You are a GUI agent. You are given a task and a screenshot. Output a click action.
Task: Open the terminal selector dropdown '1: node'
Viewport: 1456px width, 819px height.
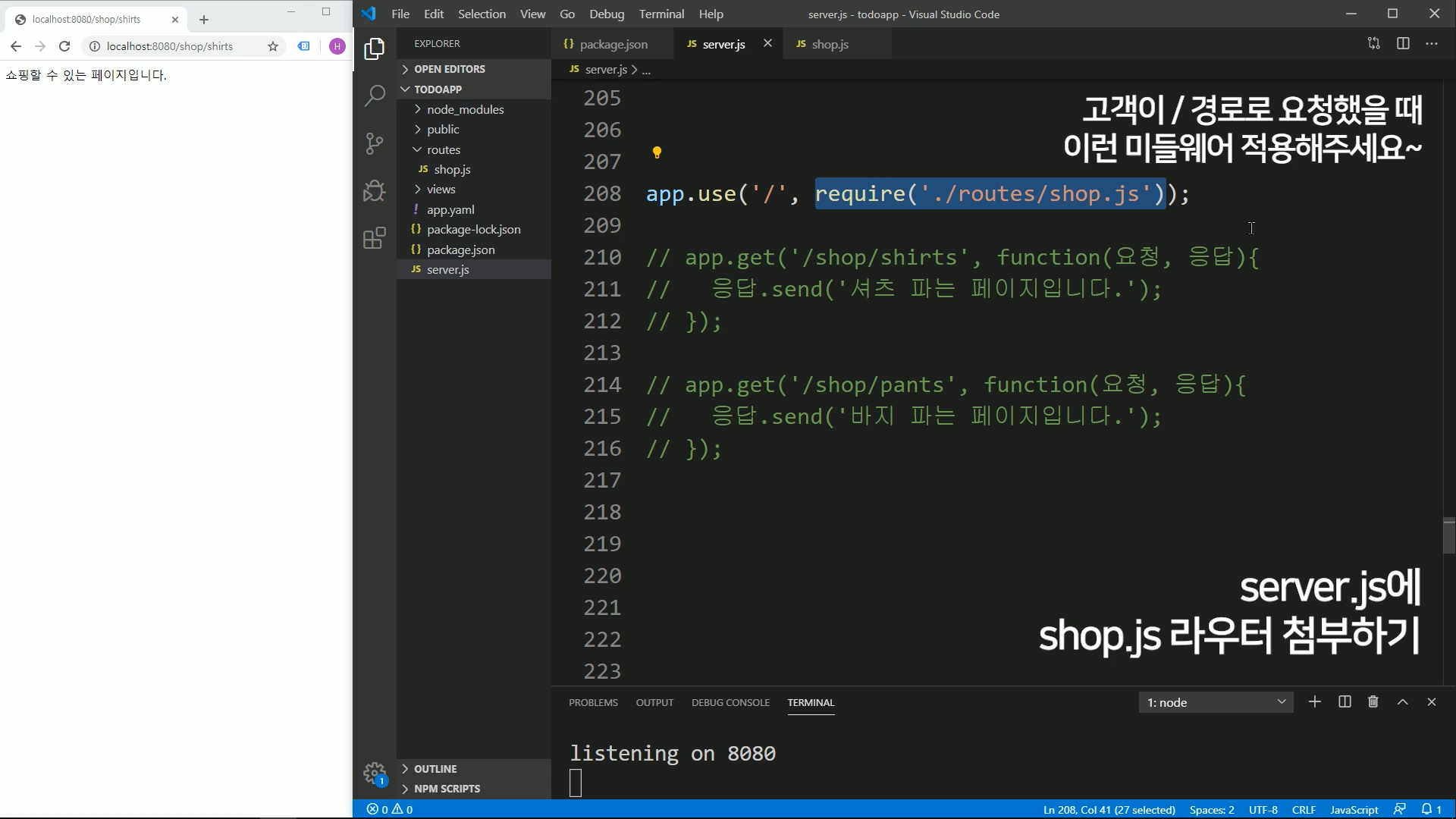(1216, 702)
